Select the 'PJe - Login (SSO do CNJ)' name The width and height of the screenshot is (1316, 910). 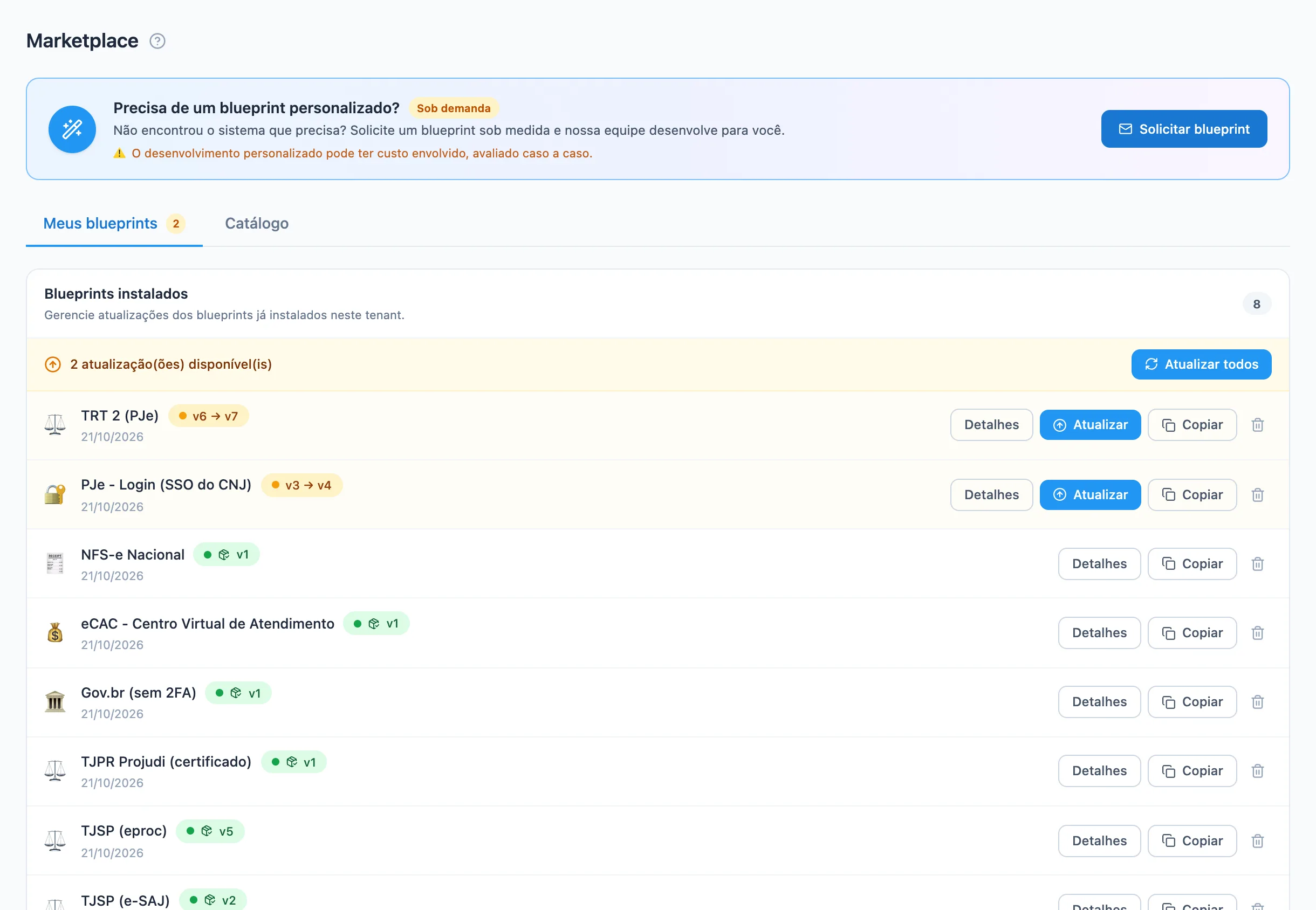[x=166, y=485]
